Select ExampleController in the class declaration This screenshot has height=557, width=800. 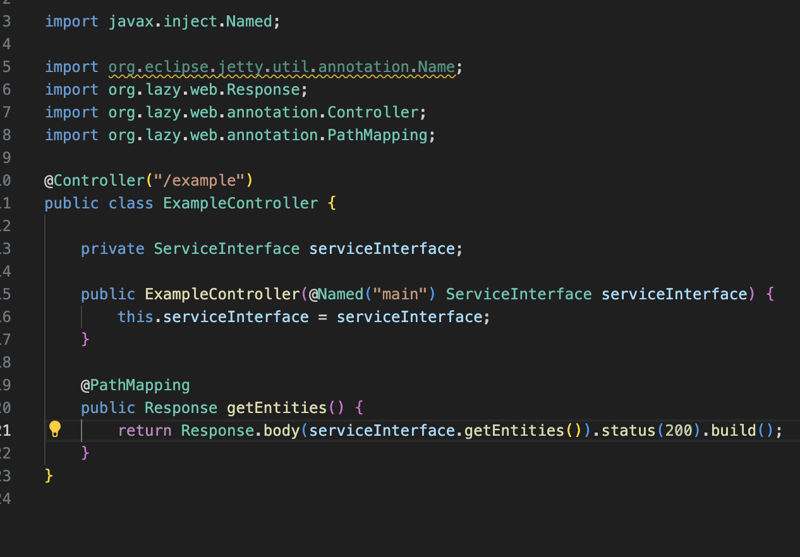[x=240, y=203]
